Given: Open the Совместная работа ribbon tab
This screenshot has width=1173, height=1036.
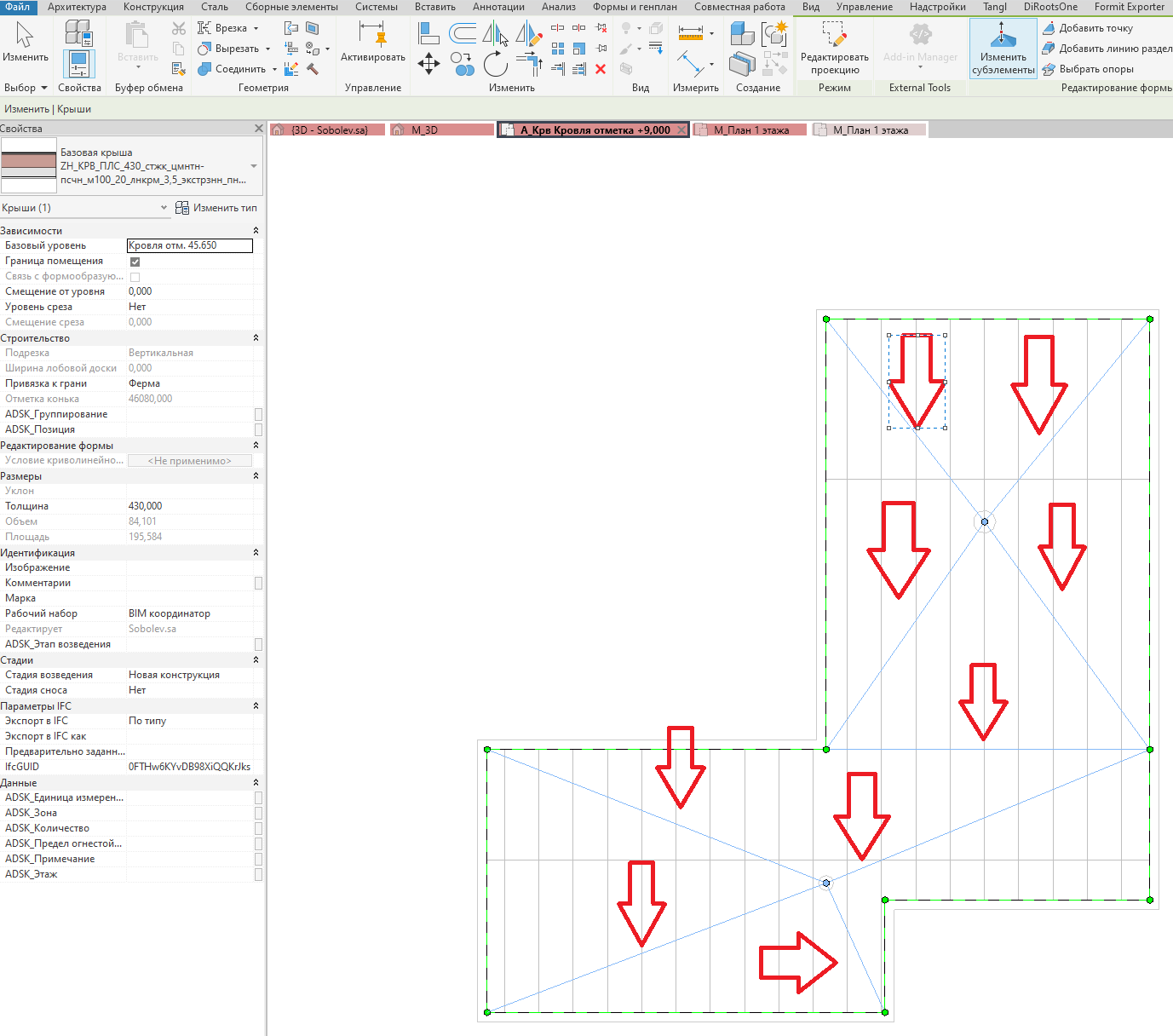Looking at the screenshot, I should click(x=739, y=7).
